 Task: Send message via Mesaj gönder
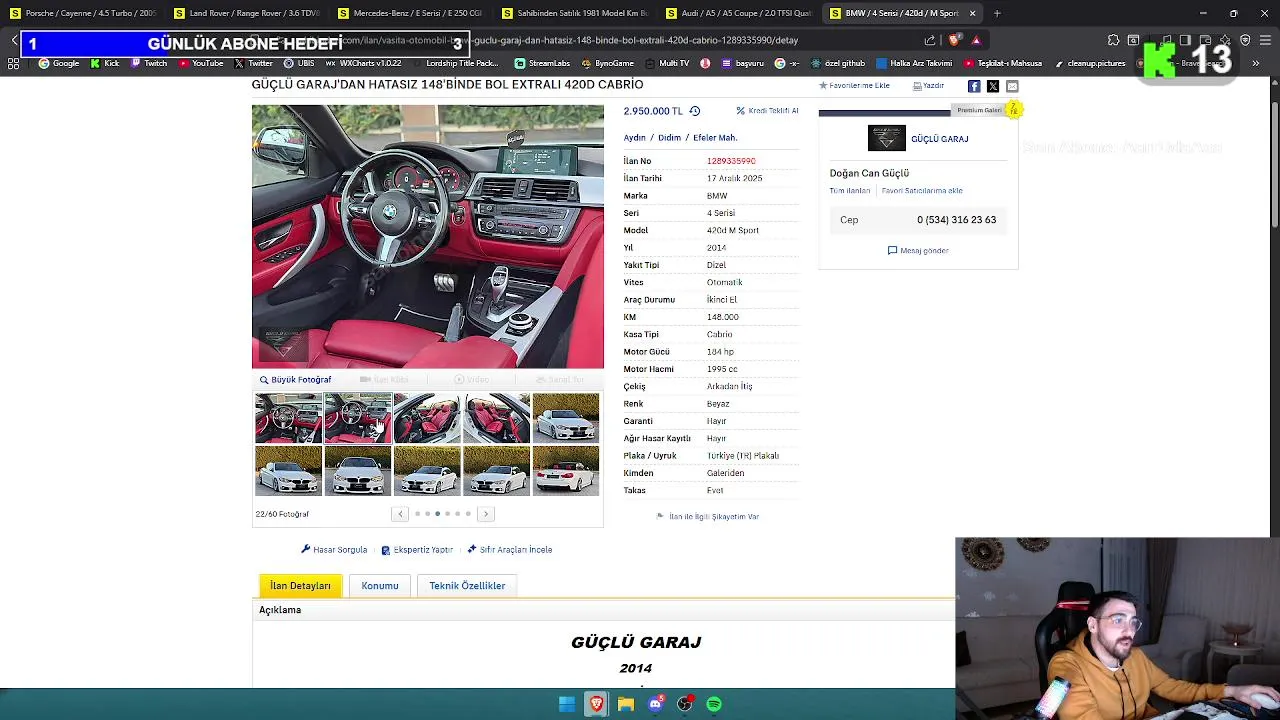(918, 251)
